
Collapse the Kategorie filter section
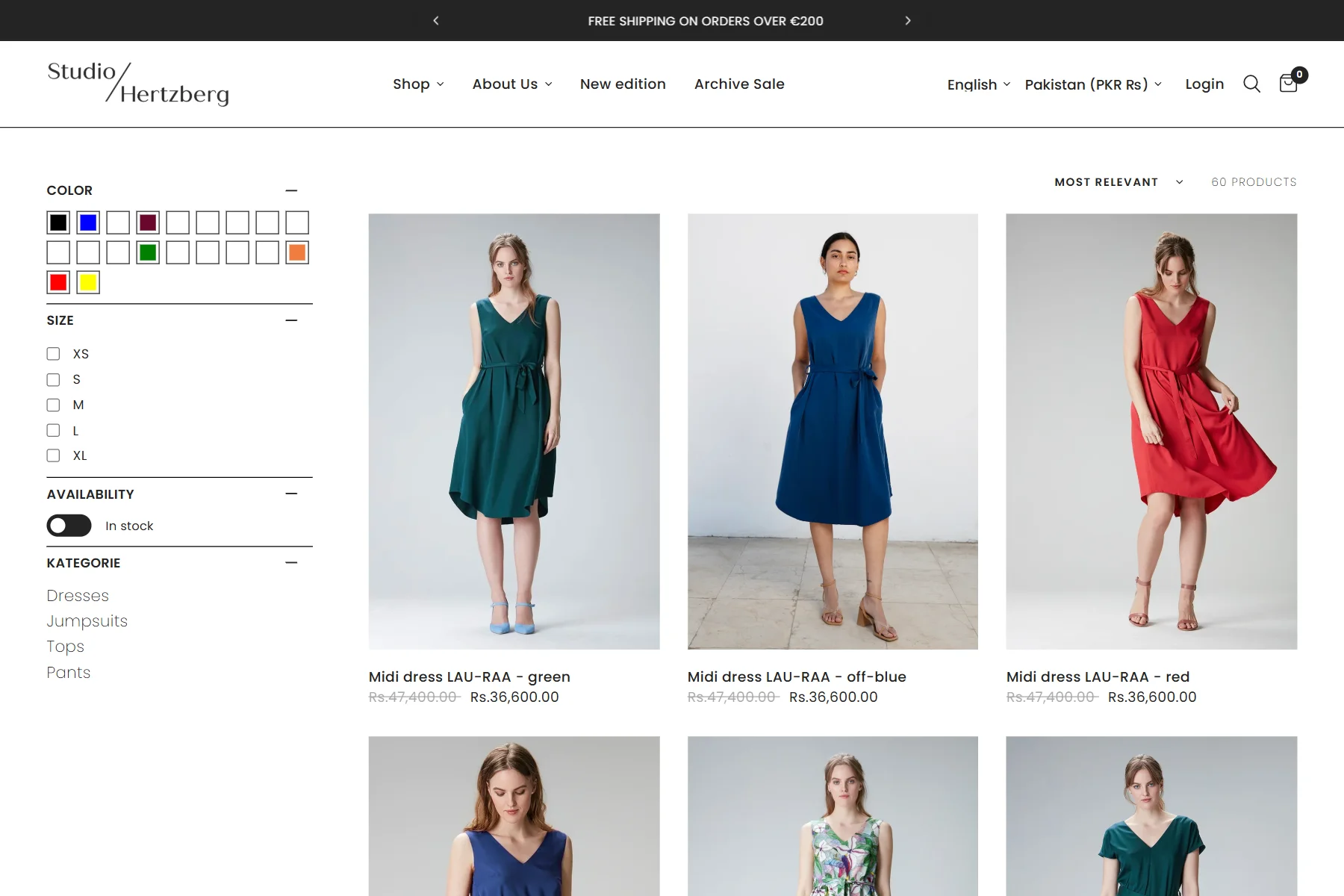291,562
